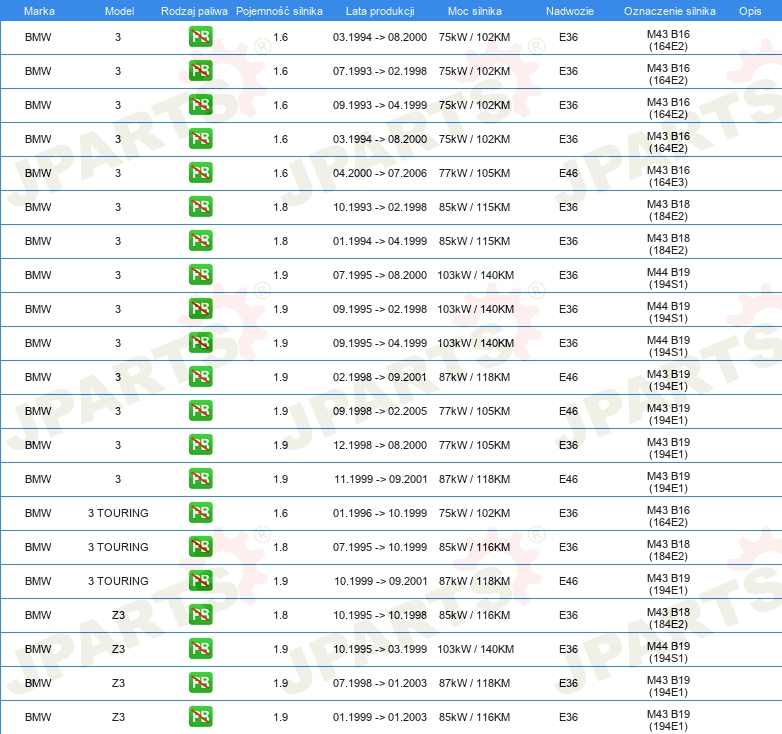782x734 pixels.
Task: Click the Marka column header
Action: point(39,11)
